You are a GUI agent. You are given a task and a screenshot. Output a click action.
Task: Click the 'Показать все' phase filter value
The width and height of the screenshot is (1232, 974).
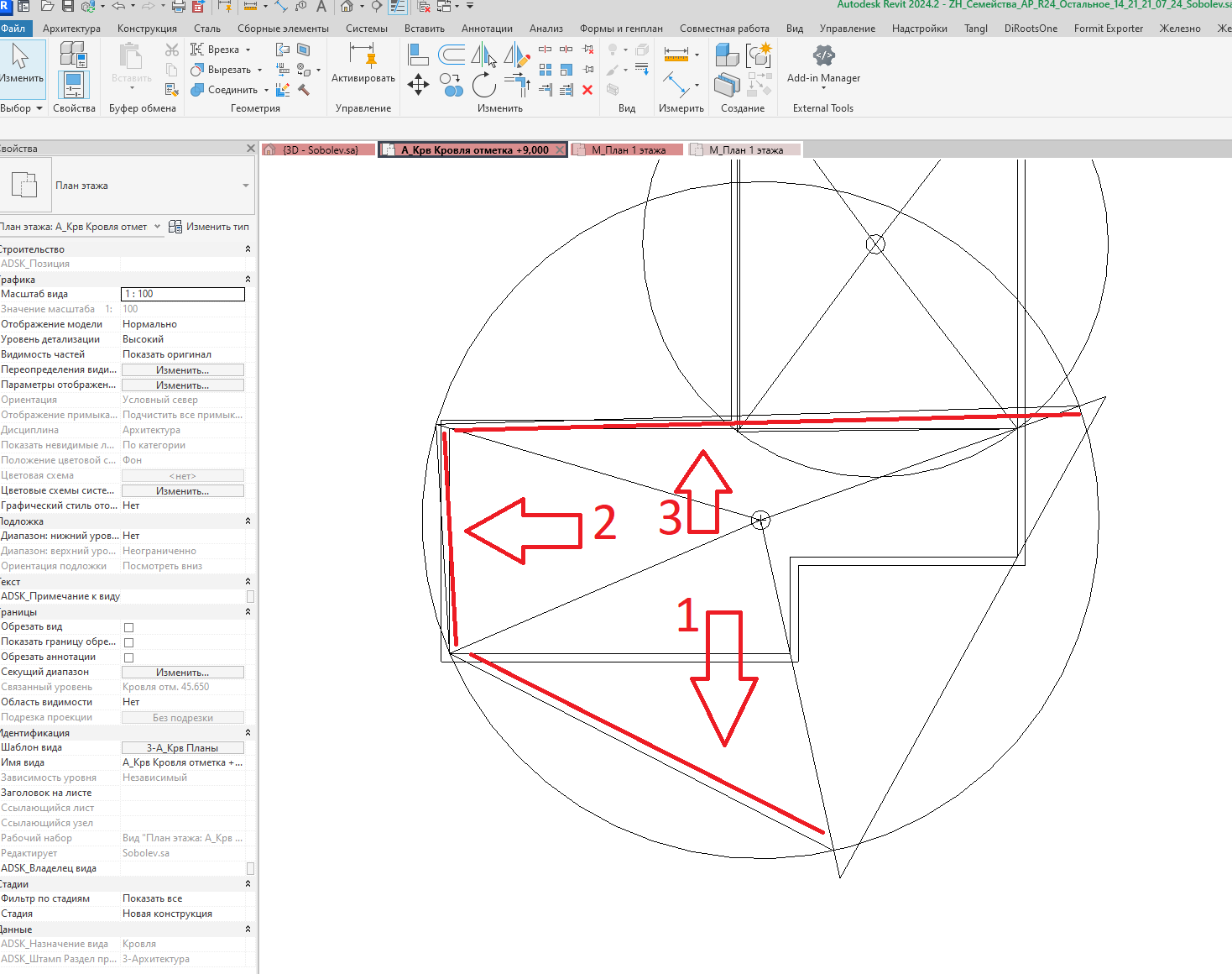152,898
